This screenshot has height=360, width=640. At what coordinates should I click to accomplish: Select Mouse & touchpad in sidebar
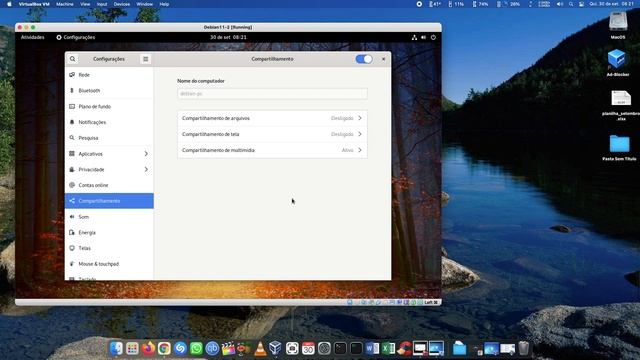tap(109, 264)
